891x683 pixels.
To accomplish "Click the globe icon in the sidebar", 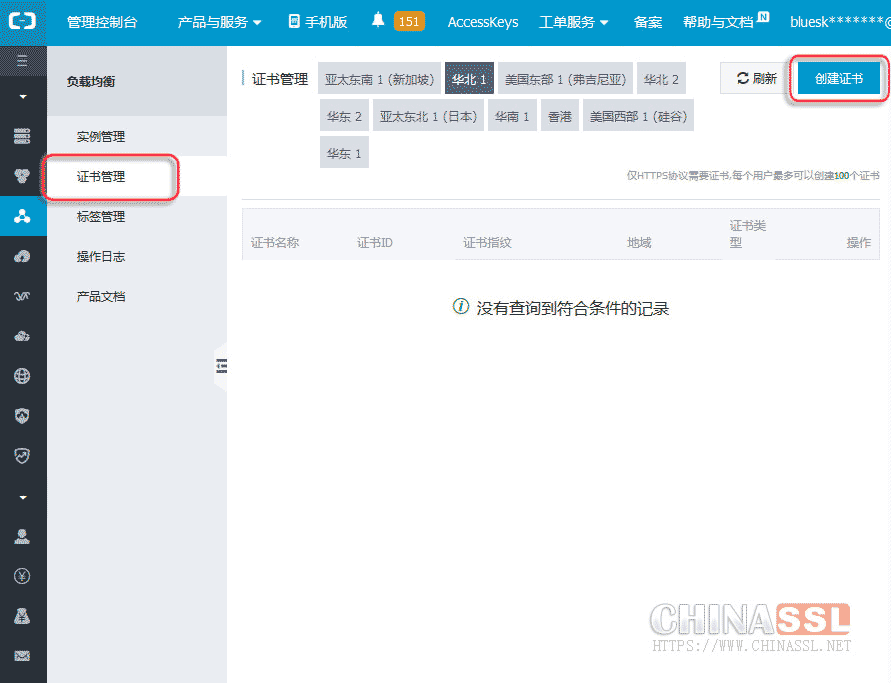I will pos(22,376).
